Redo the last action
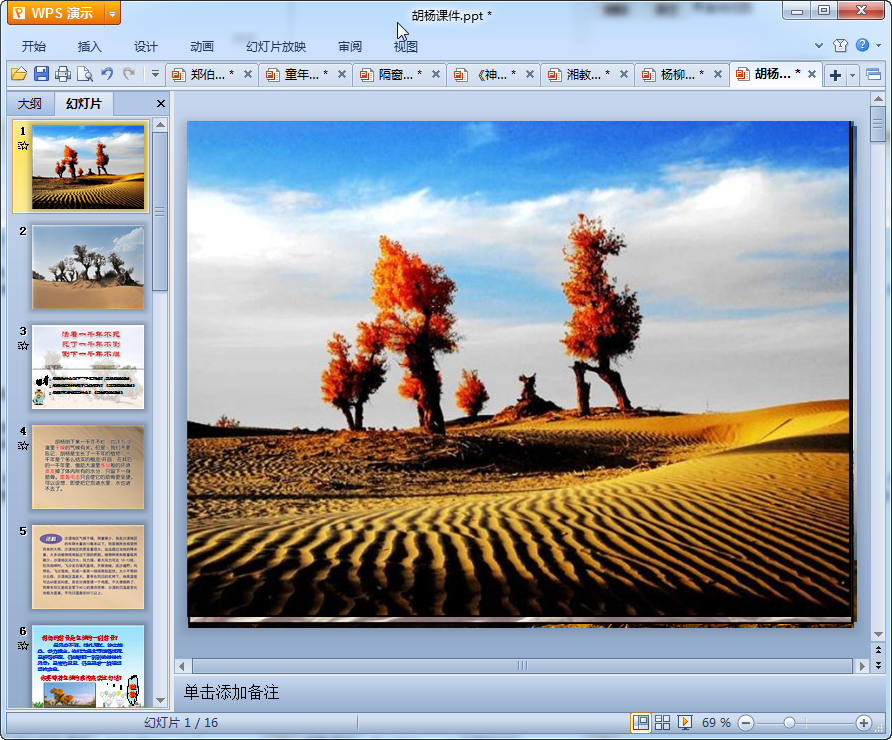The height and width of the screenshot is (740, 892). coord(129,73)
